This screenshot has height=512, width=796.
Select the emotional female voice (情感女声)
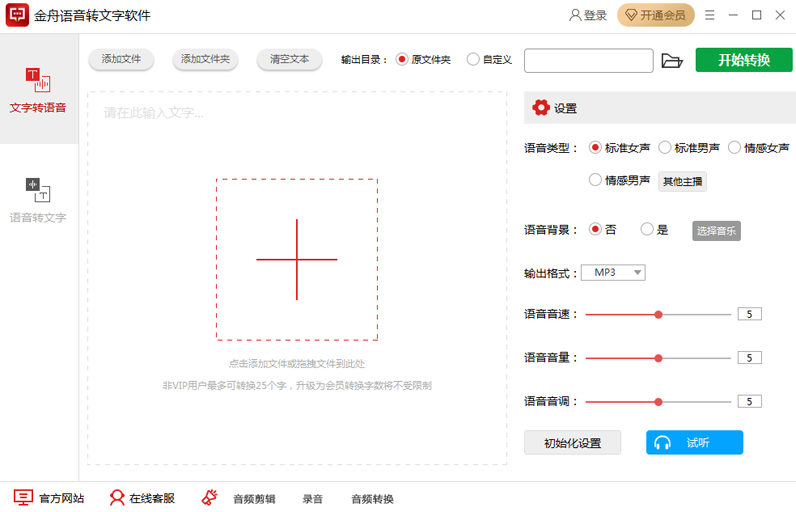pos(735,148)
